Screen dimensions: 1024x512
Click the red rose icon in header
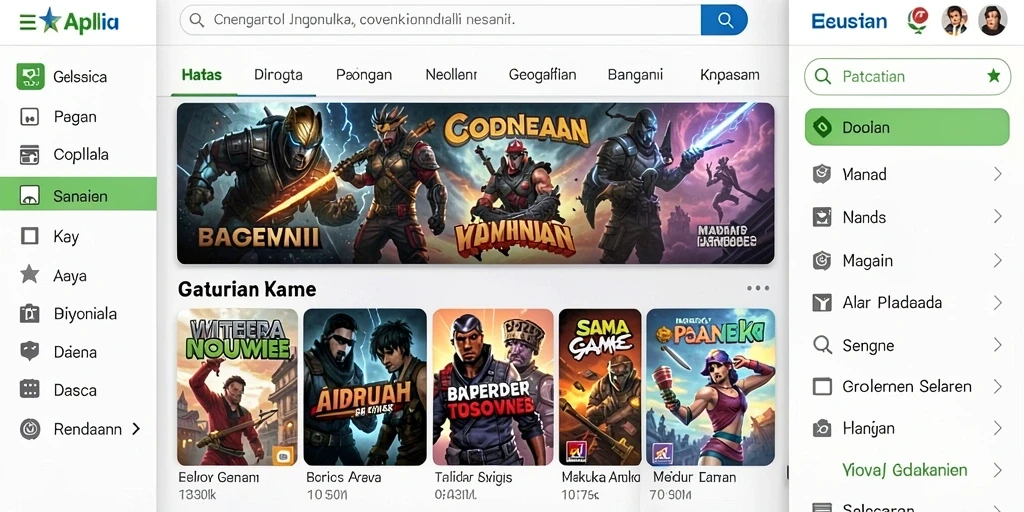point(918,20)
